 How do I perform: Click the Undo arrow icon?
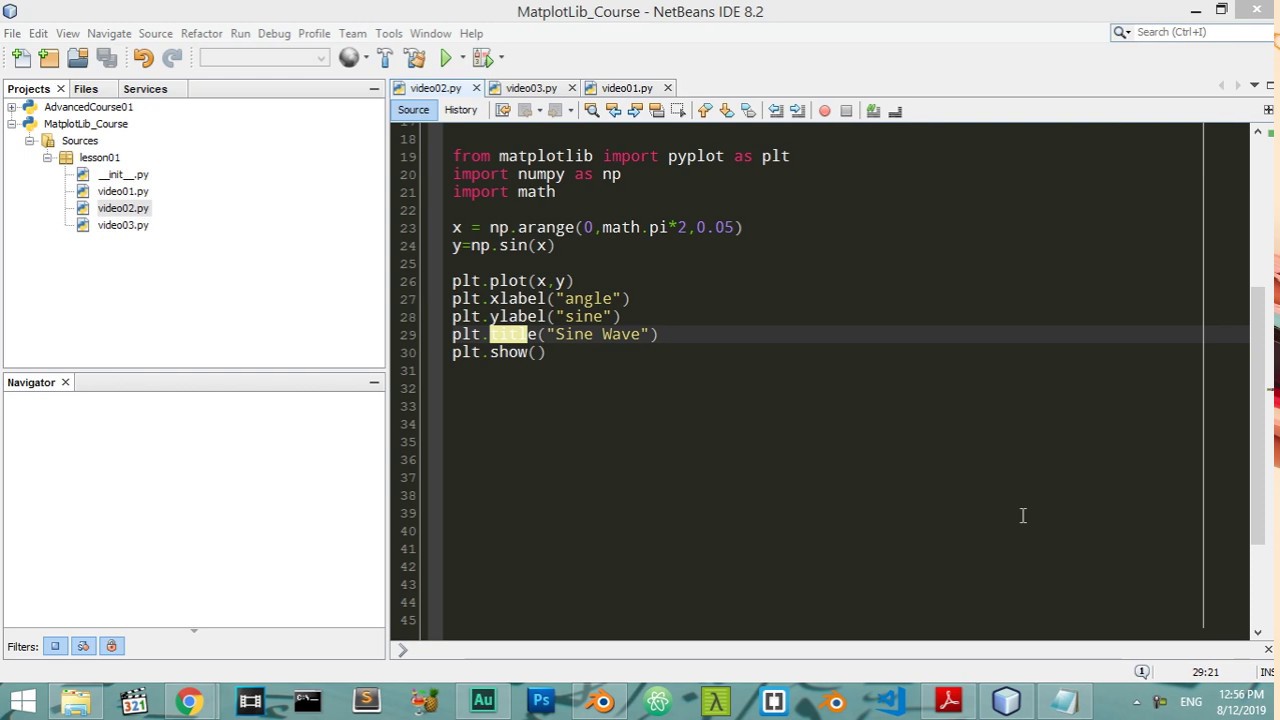pyautogui.click(x=143, y=58)
